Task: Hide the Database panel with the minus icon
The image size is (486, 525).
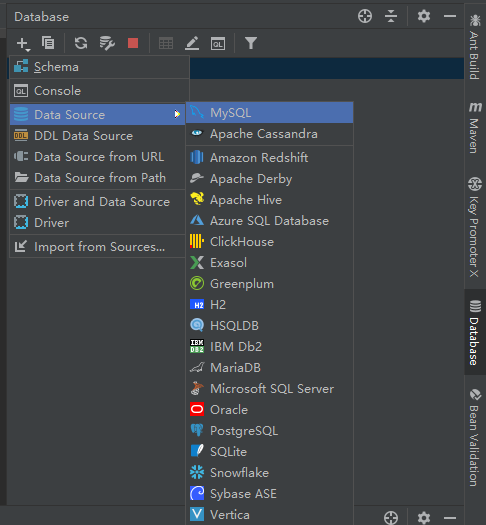Action: (450, 16)
